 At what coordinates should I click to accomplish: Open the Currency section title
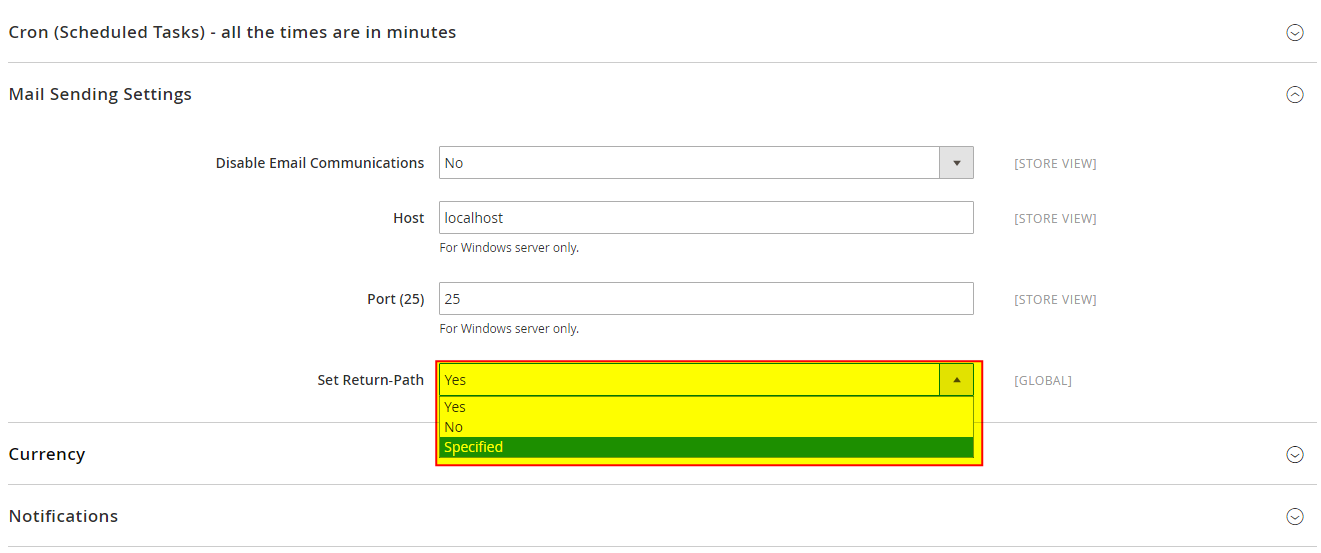[x=47, y=454]
